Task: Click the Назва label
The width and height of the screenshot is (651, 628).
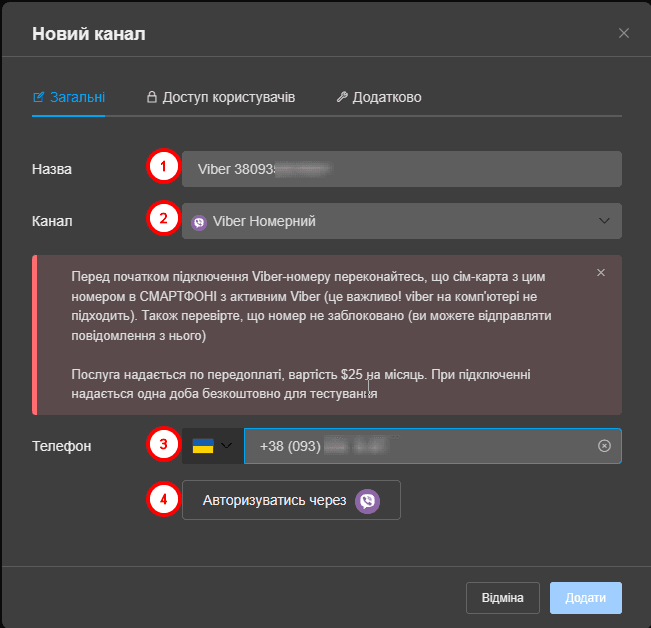Action: pos(52,169)
